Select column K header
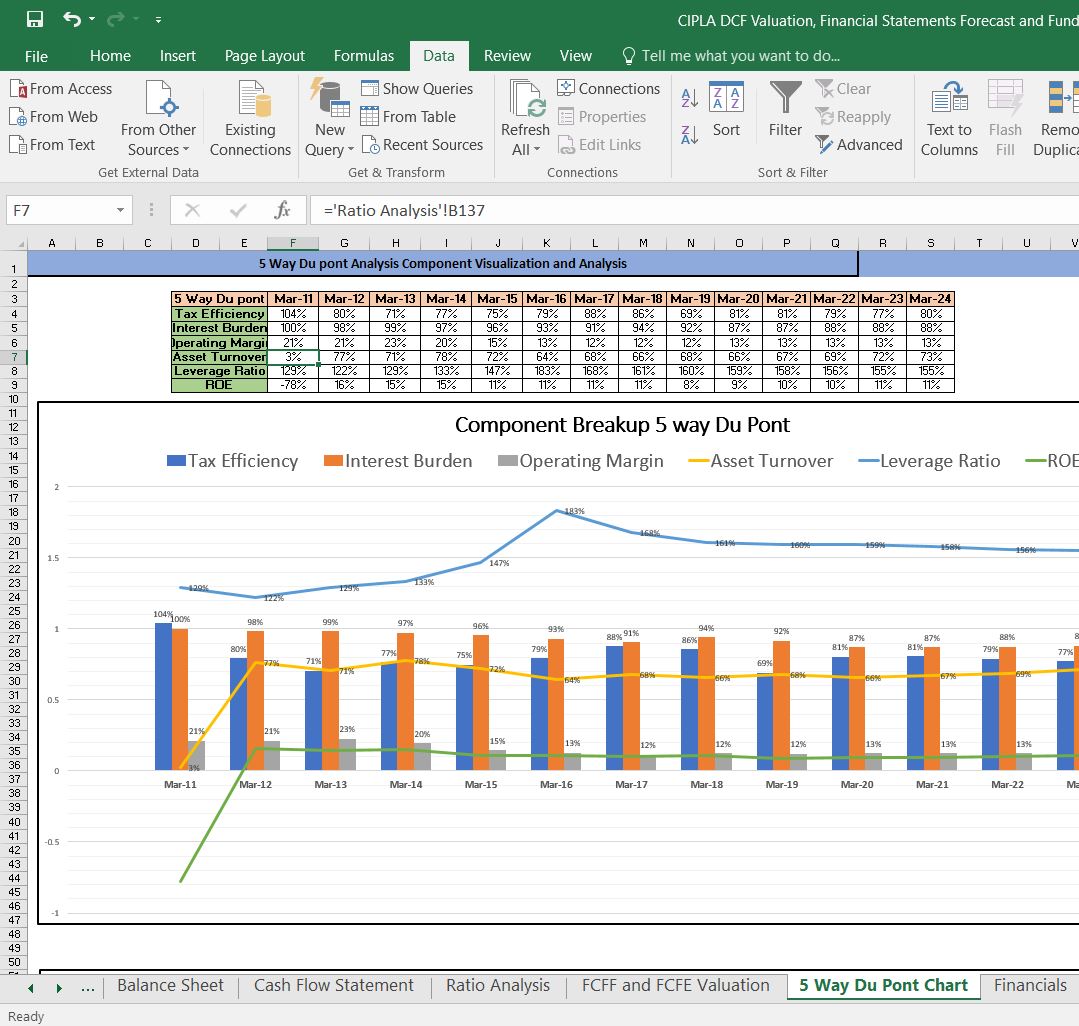This screenshot has width=1079, height=1026. click(546, 243)
